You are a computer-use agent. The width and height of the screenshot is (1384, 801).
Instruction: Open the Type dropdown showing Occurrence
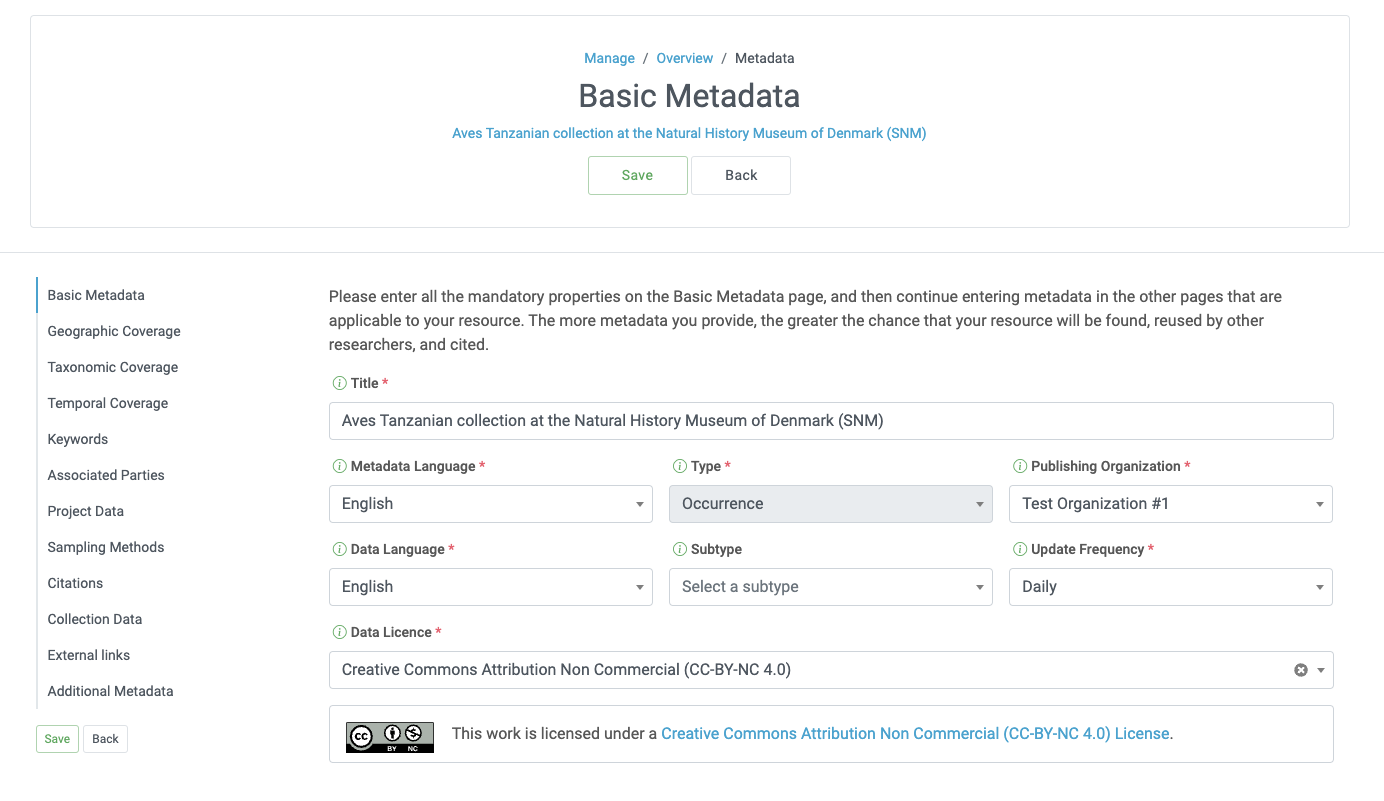click(x=831, y=504)
